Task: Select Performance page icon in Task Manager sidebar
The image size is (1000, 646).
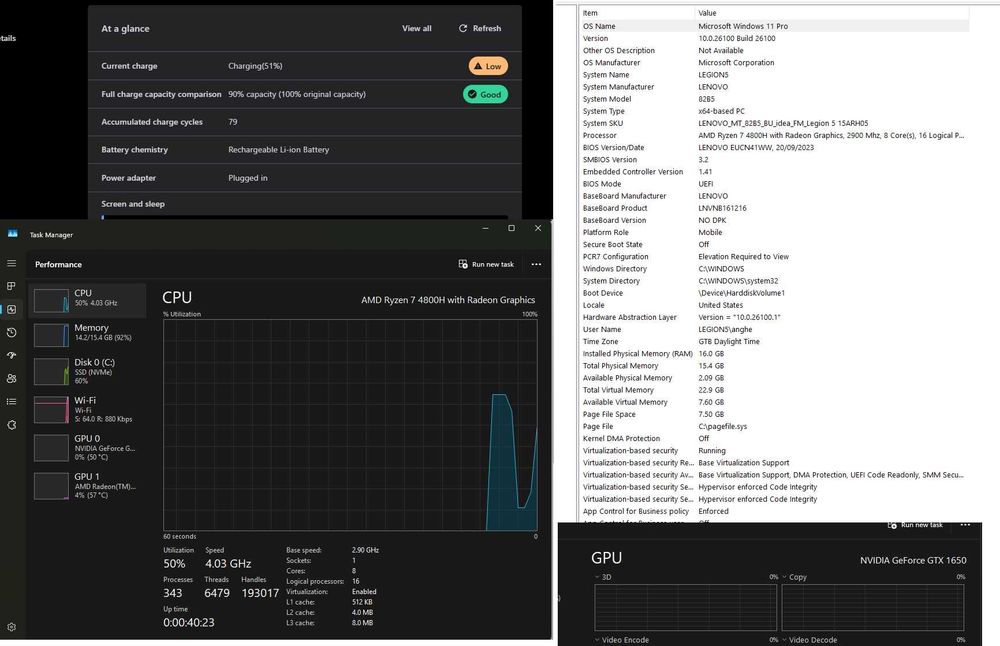Action: coord(11,309)
